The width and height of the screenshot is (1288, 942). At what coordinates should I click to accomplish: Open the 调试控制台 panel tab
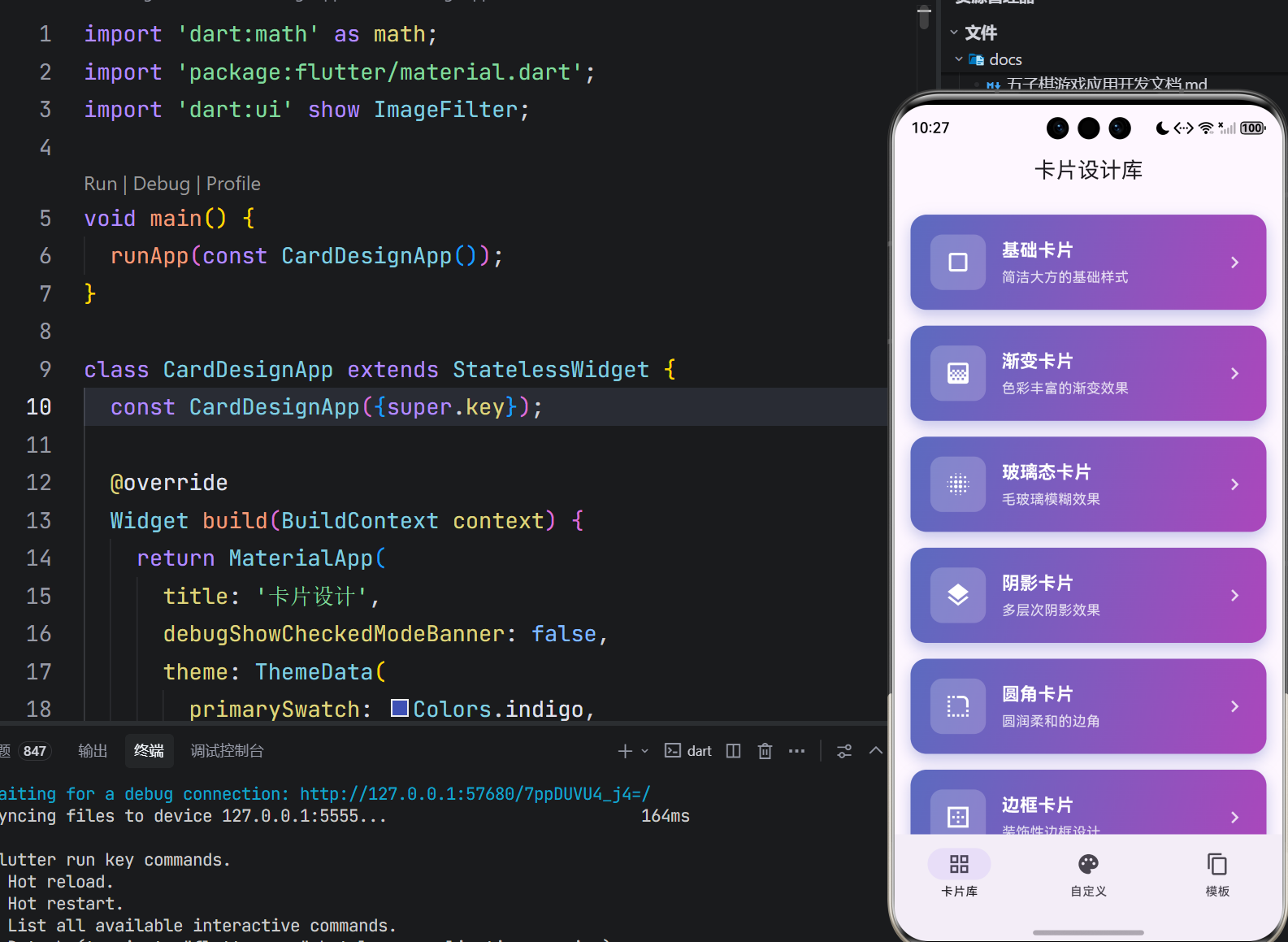[227, 751]
